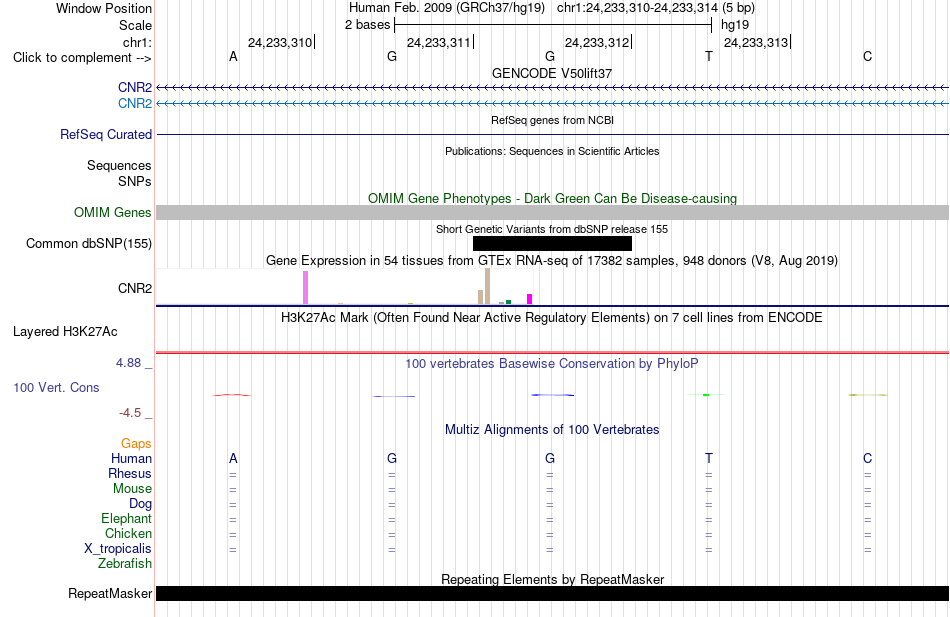Click the Gaps label in Multiz
950x617 pixels.
point(136,444)
